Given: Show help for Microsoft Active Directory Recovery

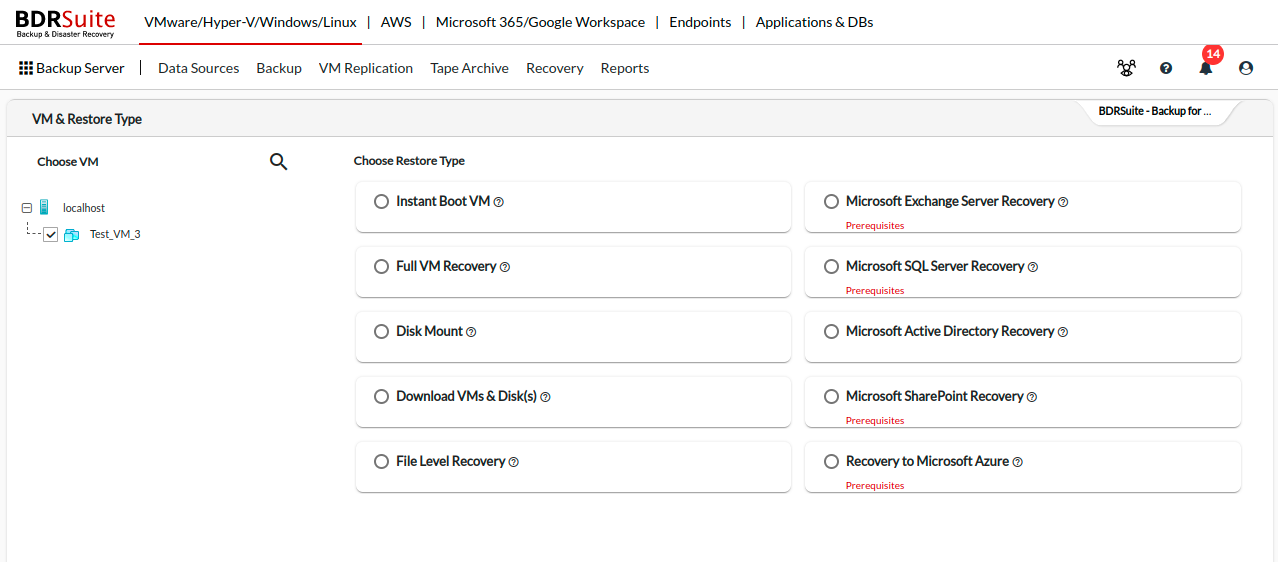Looking at the screenshot, I should 1063,332.
